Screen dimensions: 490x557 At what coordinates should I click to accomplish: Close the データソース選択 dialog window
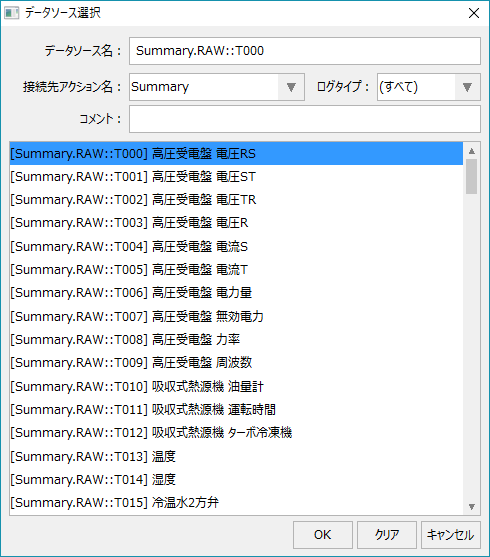(474, 13)
